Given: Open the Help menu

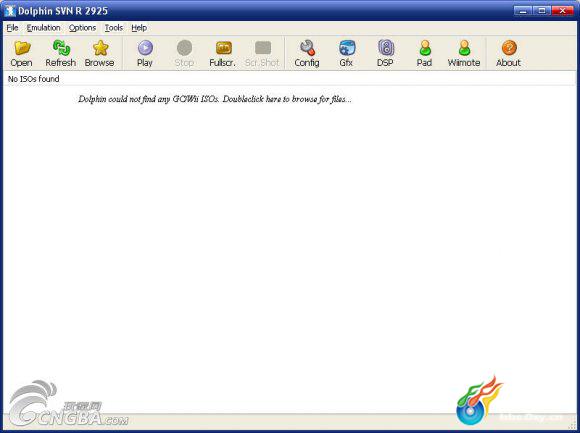Looking at the screenshot, I should tap(139, 28).
